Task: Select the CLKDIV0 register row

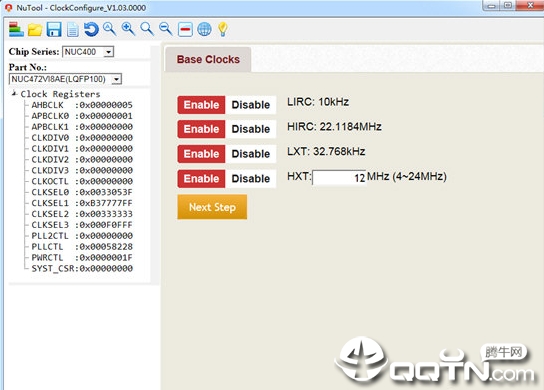Action: click(x=82, y=138)
